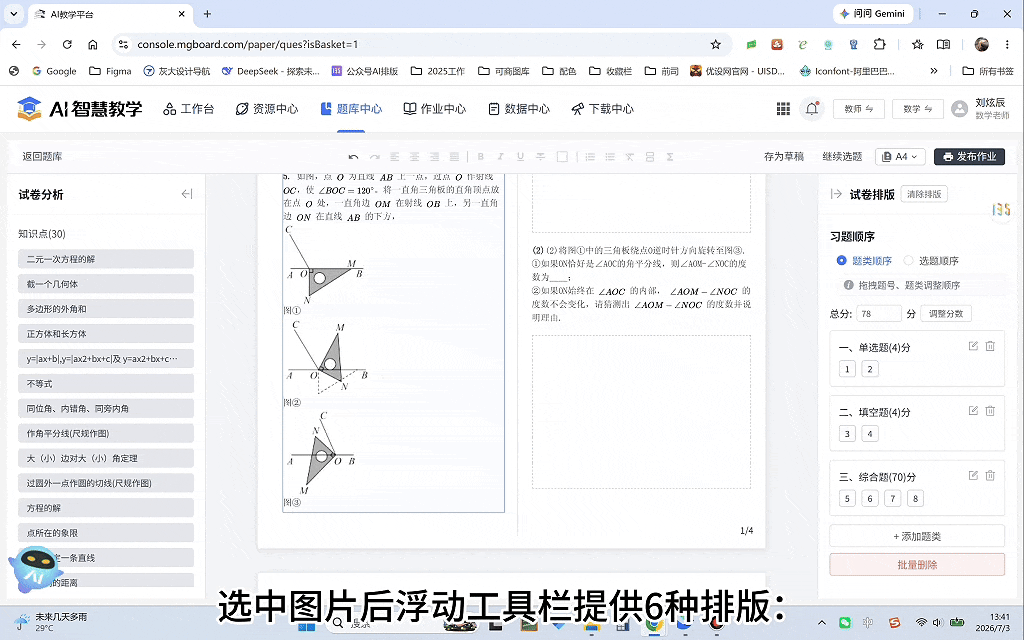Viewport: 1024px width, 640px height.
Task: Click 添加题类 button
Action: click(x=917, y=536)
